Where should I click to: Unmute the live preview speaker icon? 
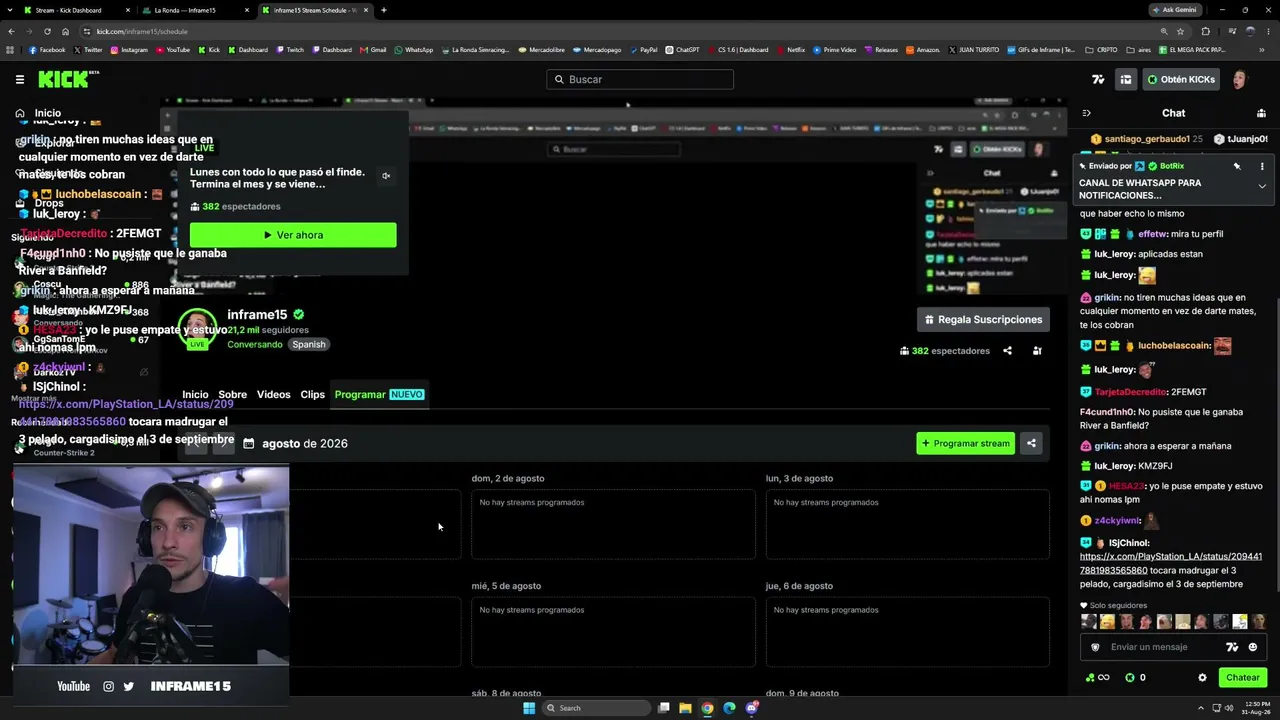(386, 176)
